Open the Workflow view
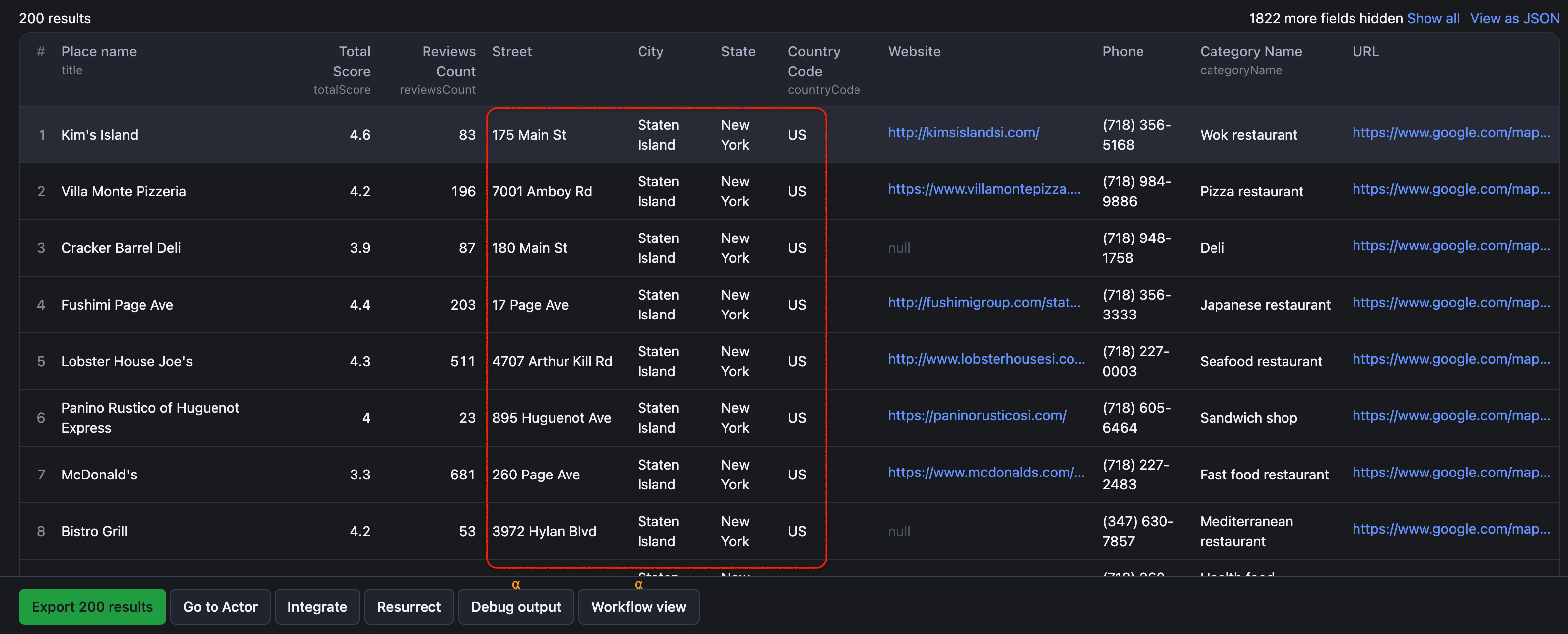Screen dimensions: 1568x634 (x=639, y=606)
